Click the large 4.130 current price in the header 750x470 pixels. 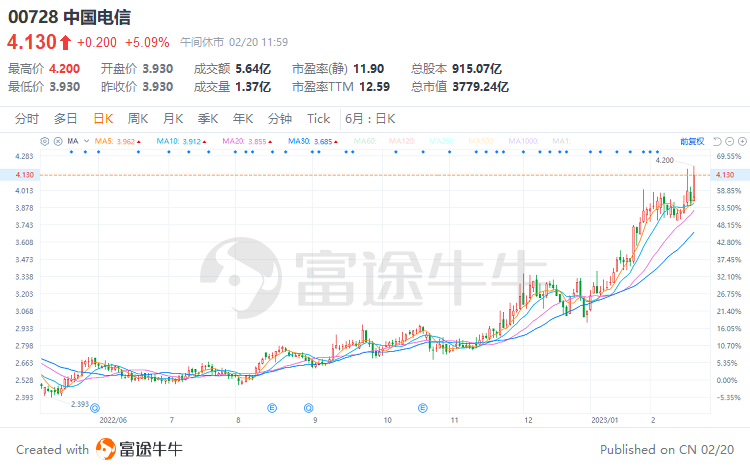tap(32, 43)
